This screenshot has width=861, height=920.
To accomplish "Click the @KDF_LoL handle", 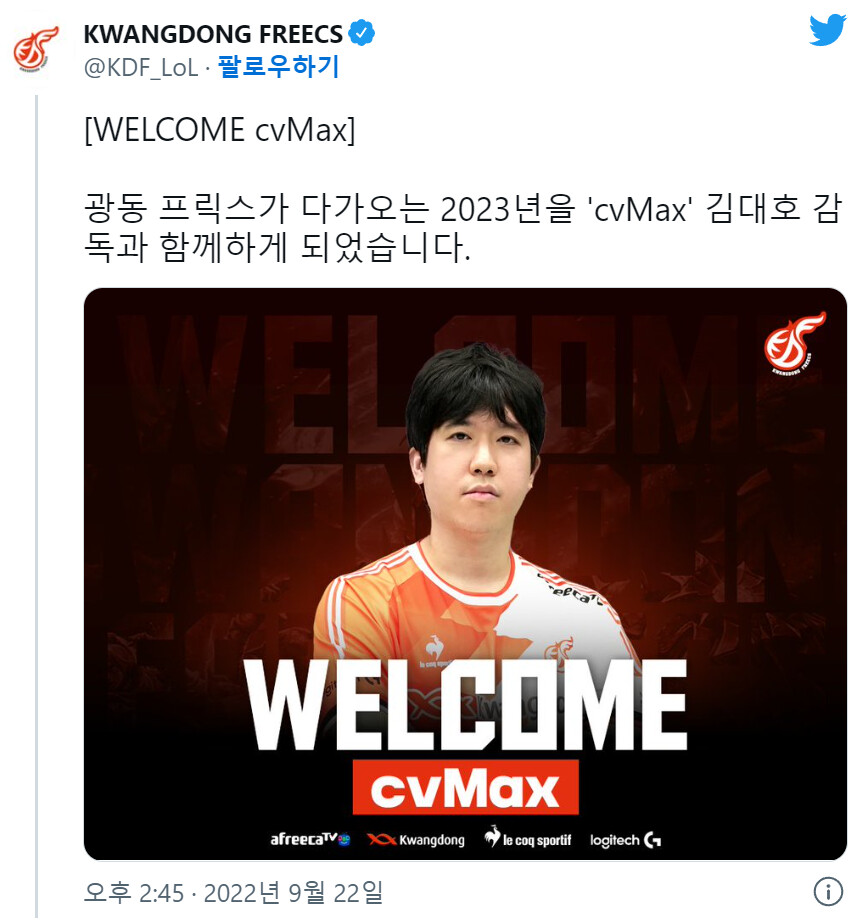I will point(141,67).
